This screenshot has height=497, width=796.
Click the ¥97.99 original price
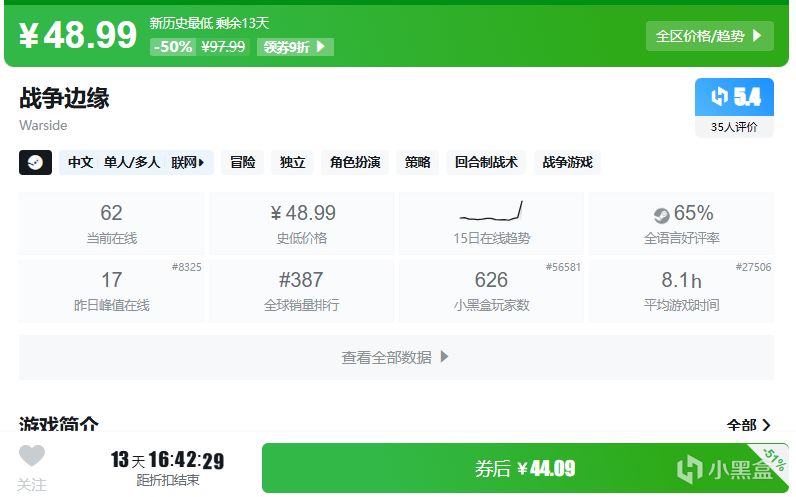(x=223, y=47)
